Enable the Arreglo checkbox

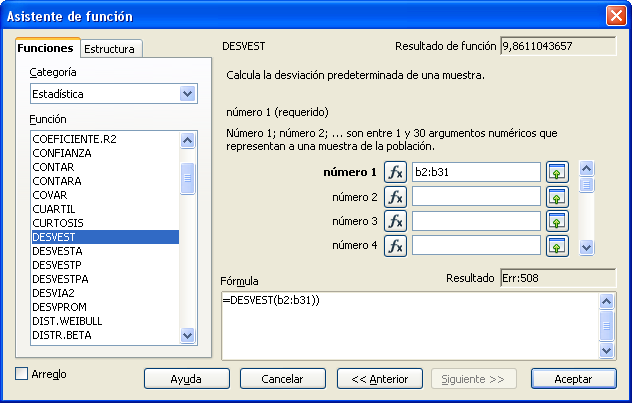[x=23, y=374]
